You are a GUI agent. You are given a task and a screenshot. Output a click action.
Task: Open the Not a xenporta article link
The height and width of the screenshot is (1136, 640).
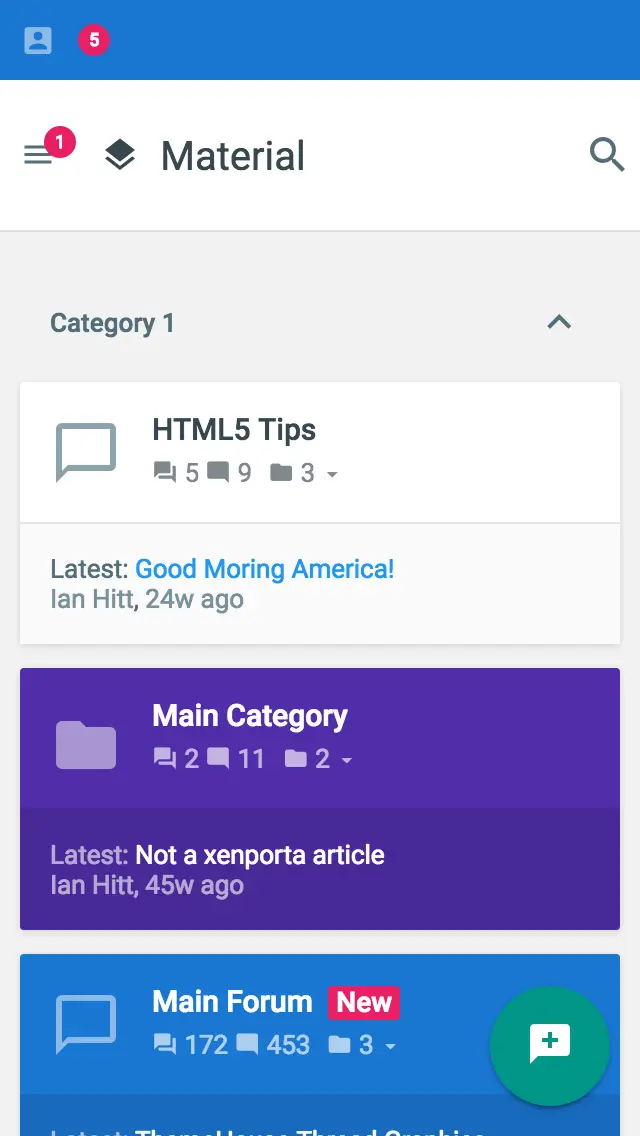260,855
